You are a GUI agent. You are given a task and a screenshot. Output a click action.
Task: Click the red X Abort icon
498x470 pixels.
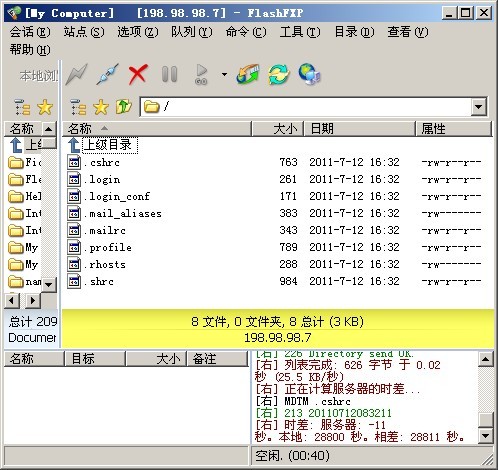tap(138, 74)
